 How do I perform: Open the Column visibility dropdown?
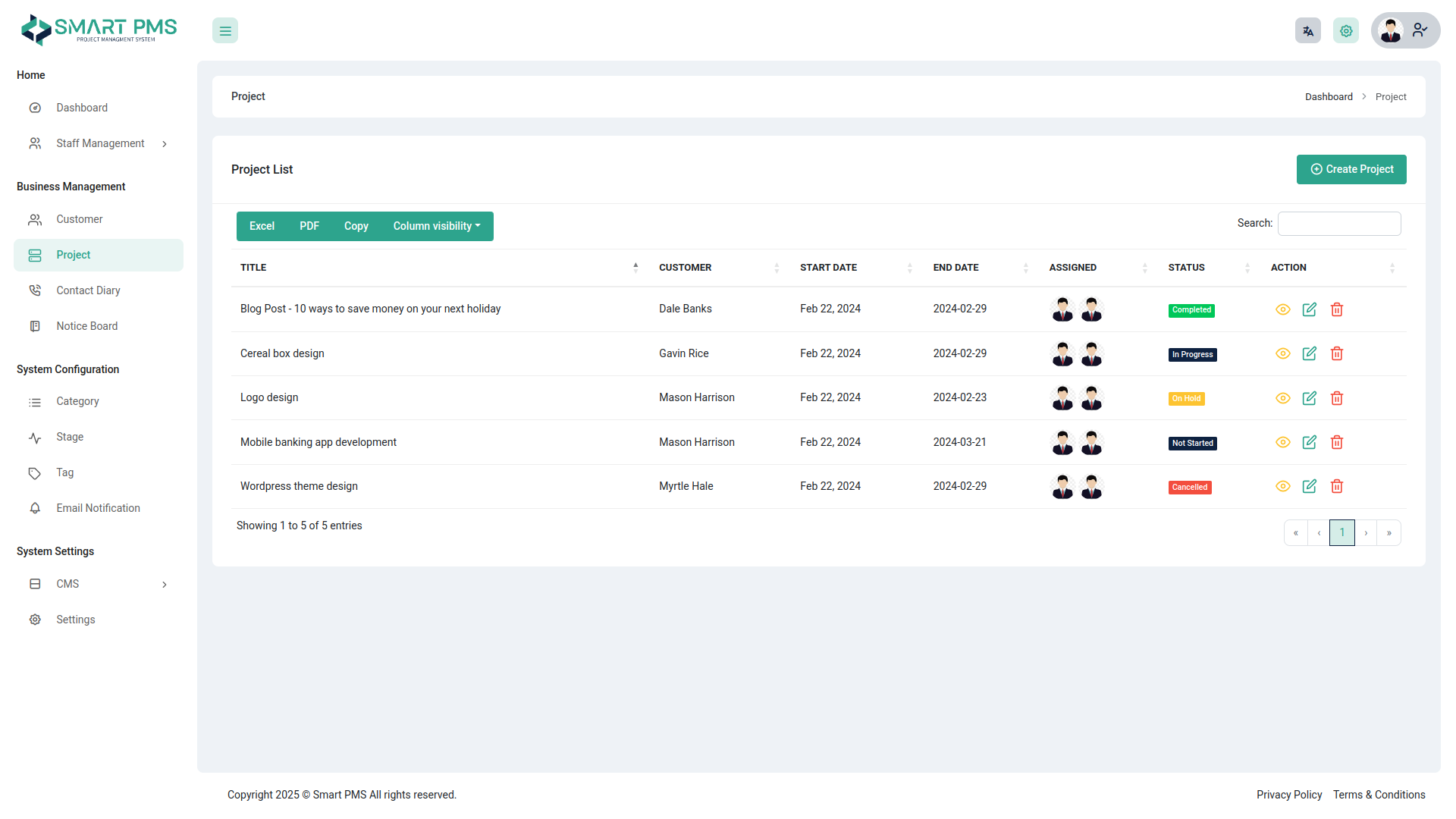[x=436, y=226]
